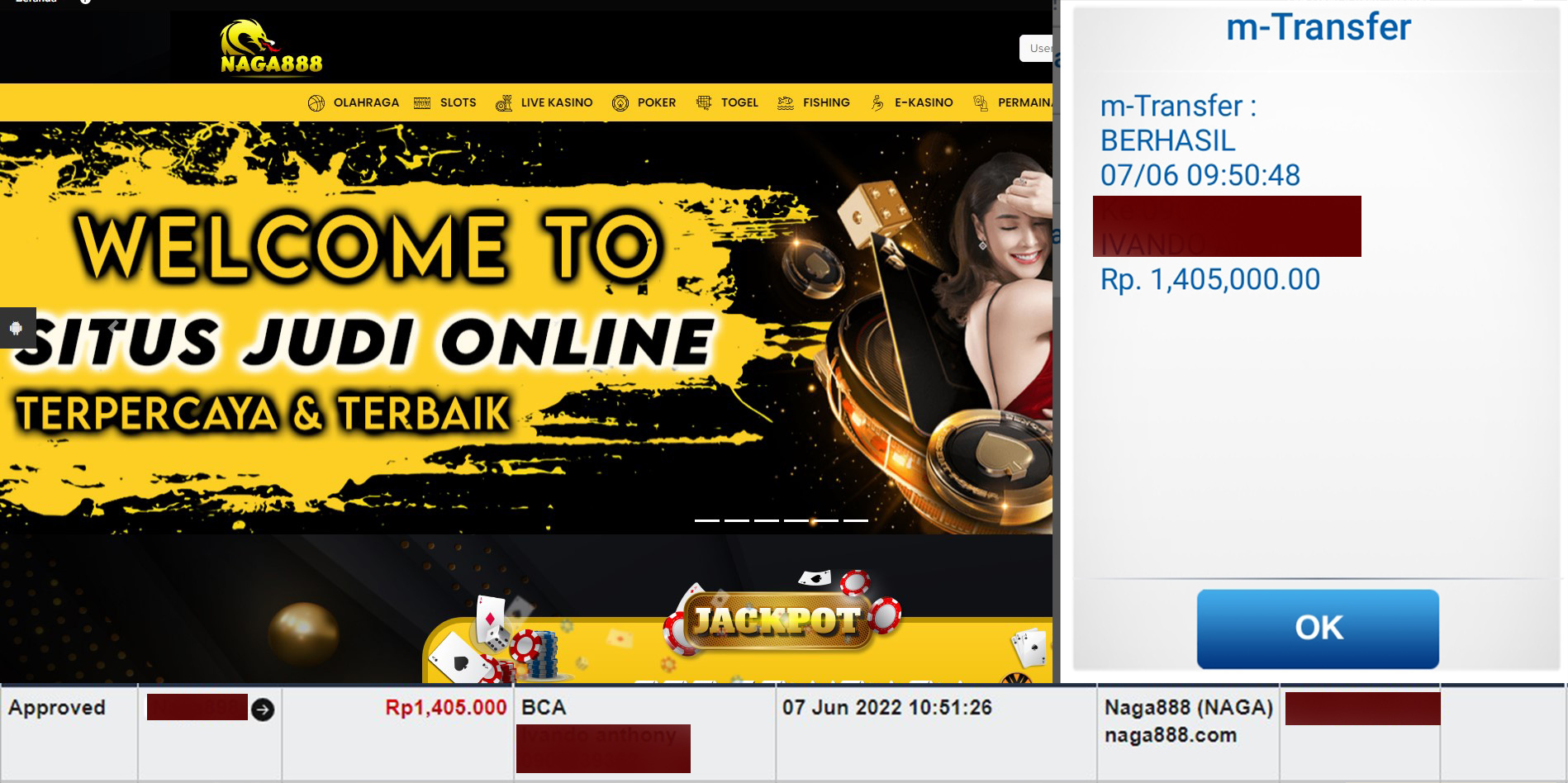Click the BCA bank label
Screen dimensions: 1568x783
pos(544,708)
